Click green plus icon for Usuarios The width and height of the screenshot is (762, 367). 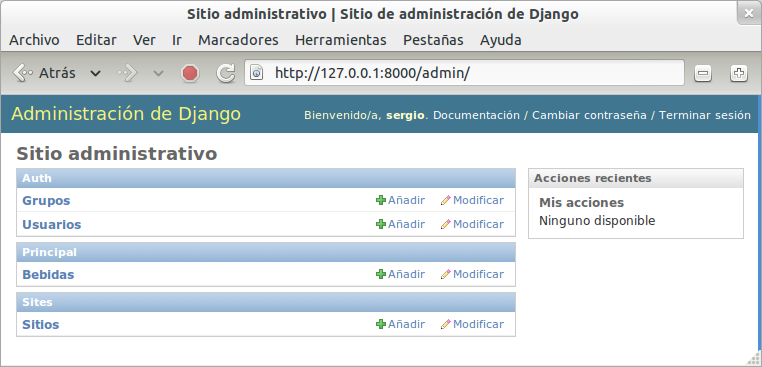[381, 224]
